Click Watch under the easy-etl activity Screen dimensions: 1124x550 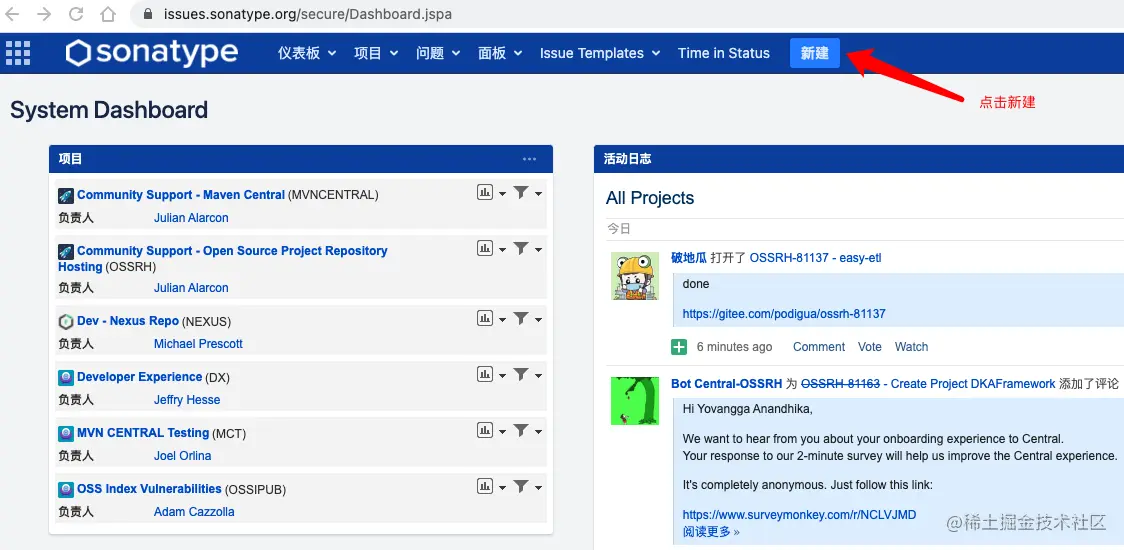[911, 347]
